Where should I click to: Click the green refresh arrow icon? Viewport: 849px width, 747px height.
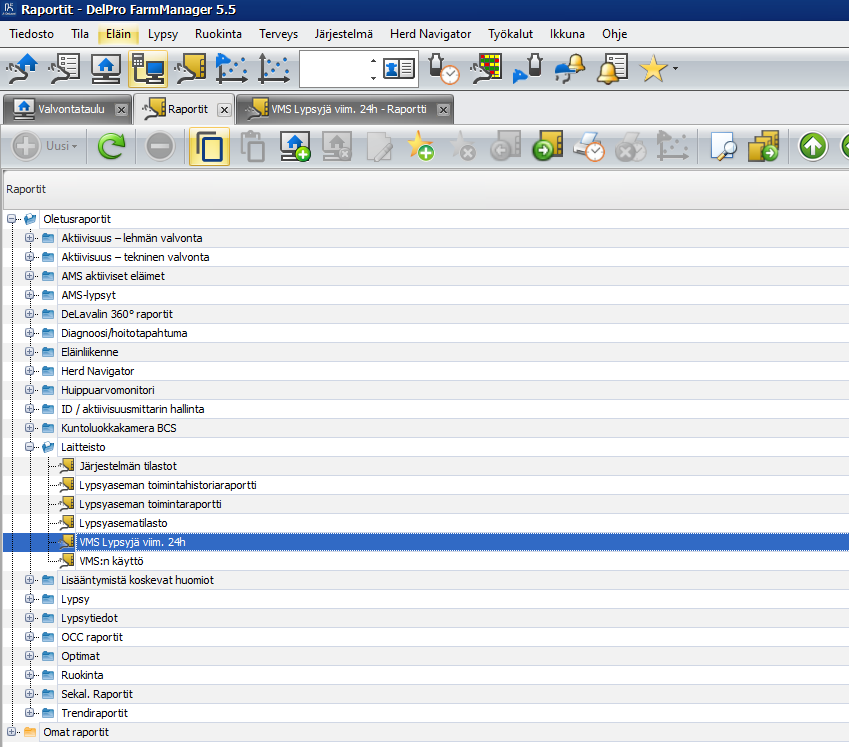click(x=111, y=146)
